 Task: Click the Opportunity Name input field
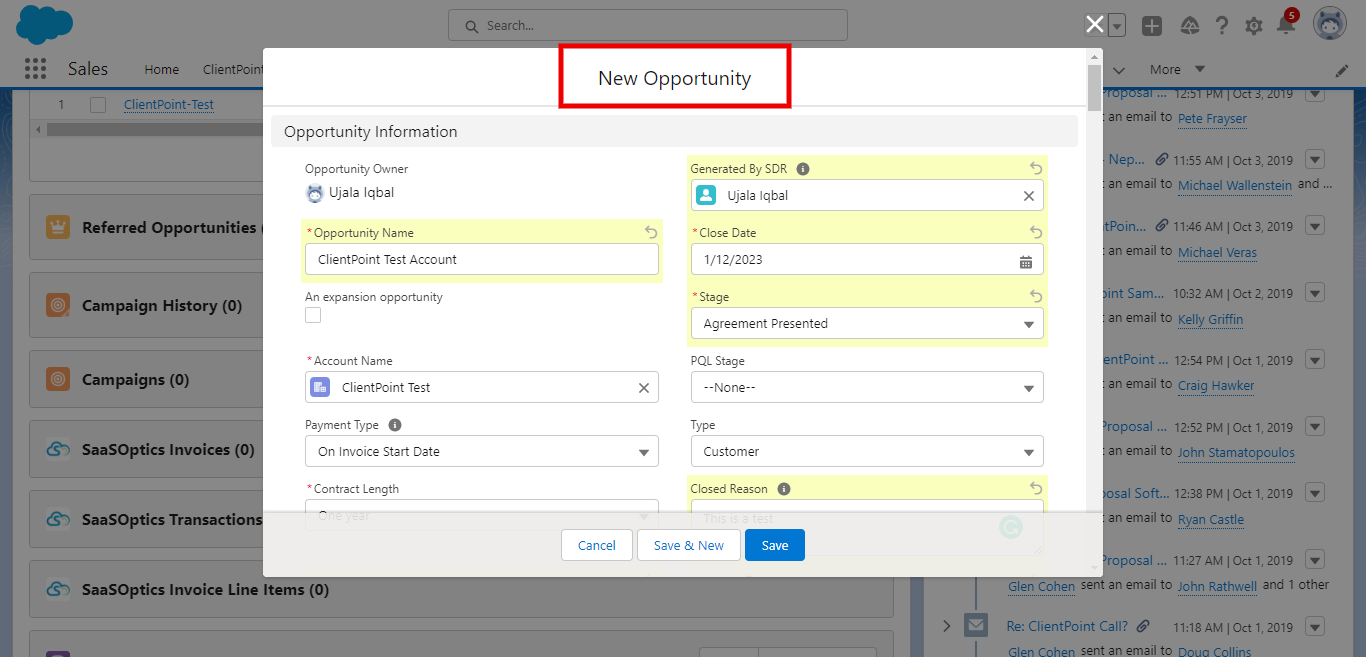pyautogui.click(x=481, y=260)
